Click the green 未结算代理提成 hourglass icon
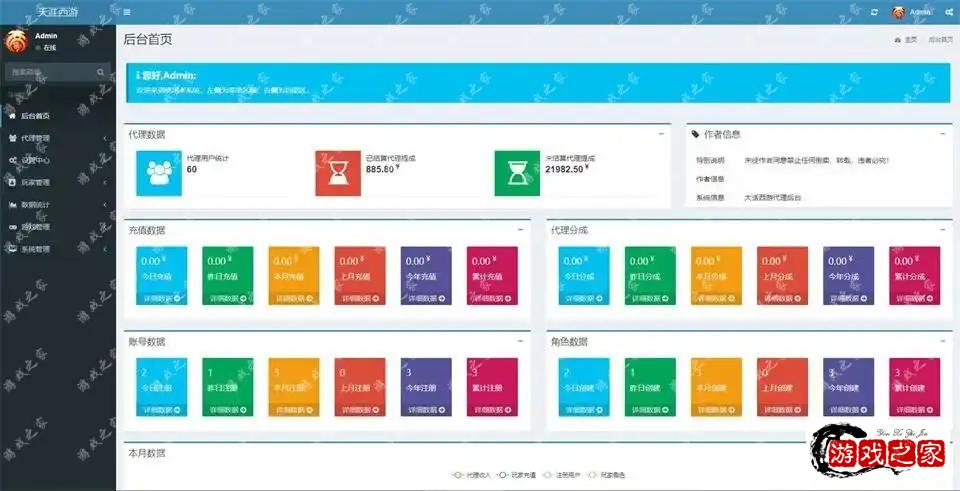The height and width of the screenshot is (491, 960). 517,173
